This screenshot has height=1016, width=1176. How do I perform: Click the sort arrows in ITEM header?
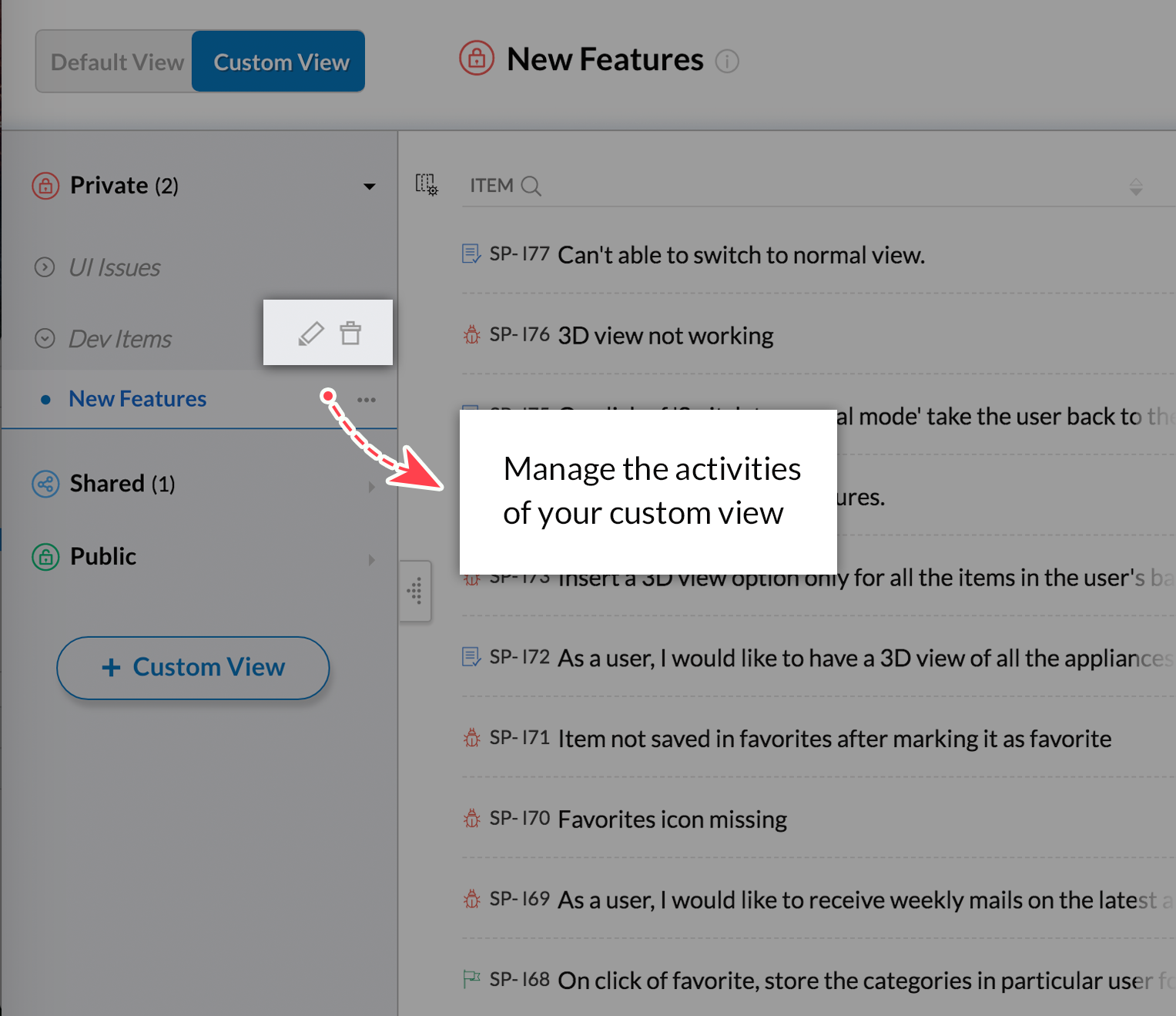1136,186
